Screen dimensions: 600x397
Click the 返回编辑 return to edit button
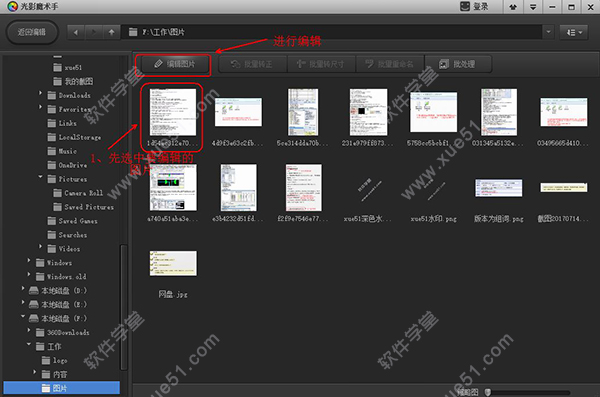[32, 32]
